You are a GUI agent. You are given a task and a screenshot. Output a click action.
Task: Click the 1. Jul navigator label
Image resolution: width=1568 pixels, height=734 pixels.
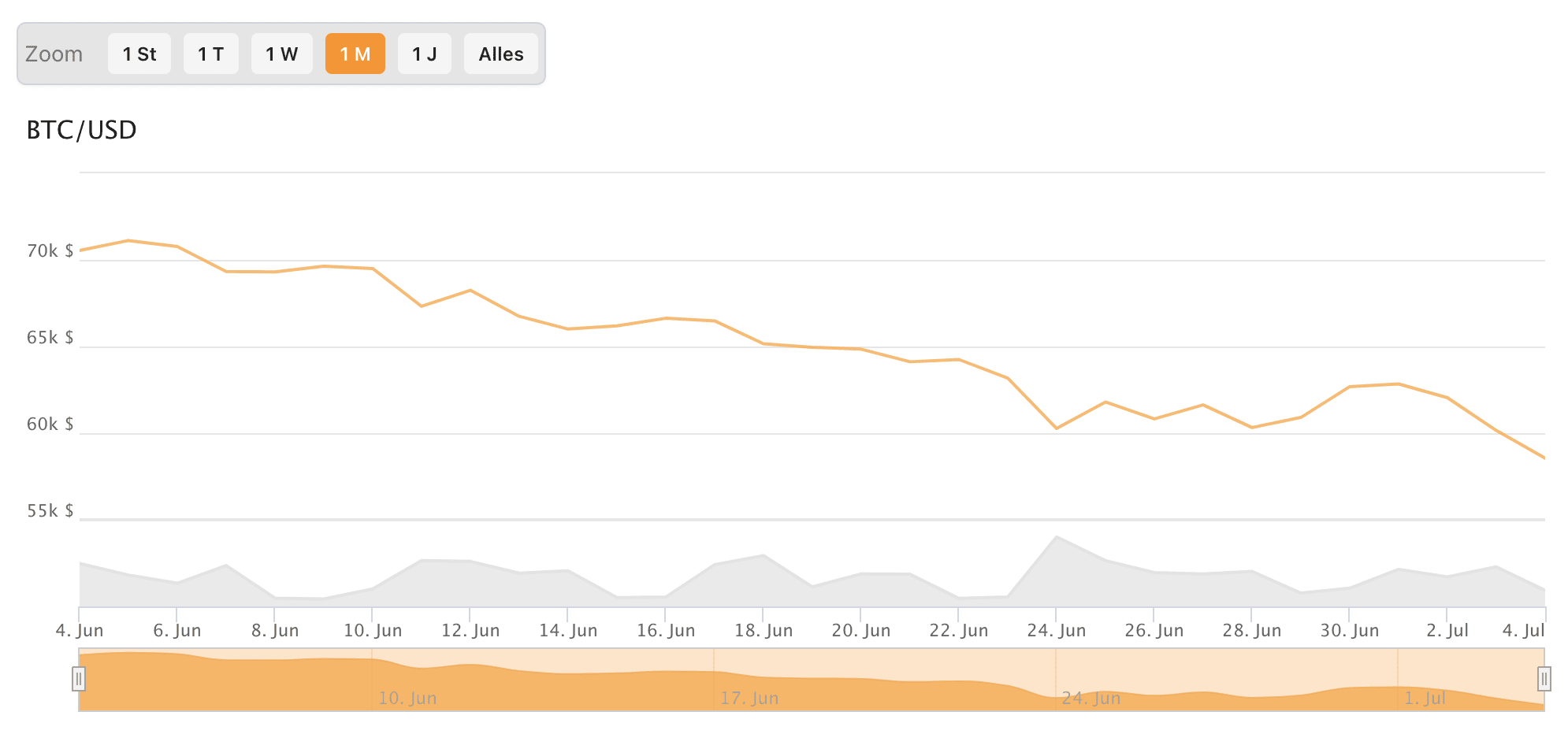click(x=1425, y=698)
